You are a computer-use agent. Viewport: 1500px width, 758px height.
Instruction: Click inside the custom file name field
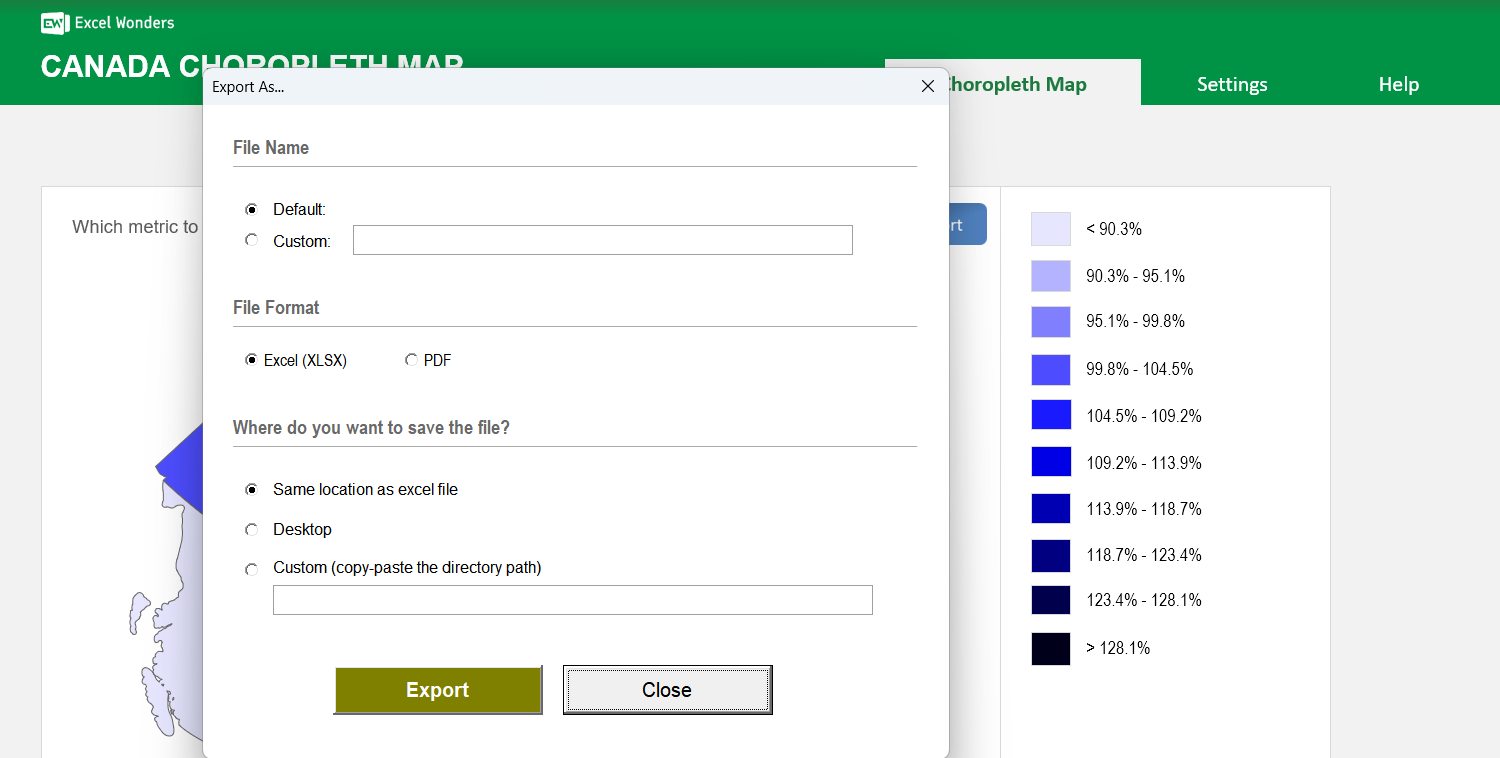[602, 240]
